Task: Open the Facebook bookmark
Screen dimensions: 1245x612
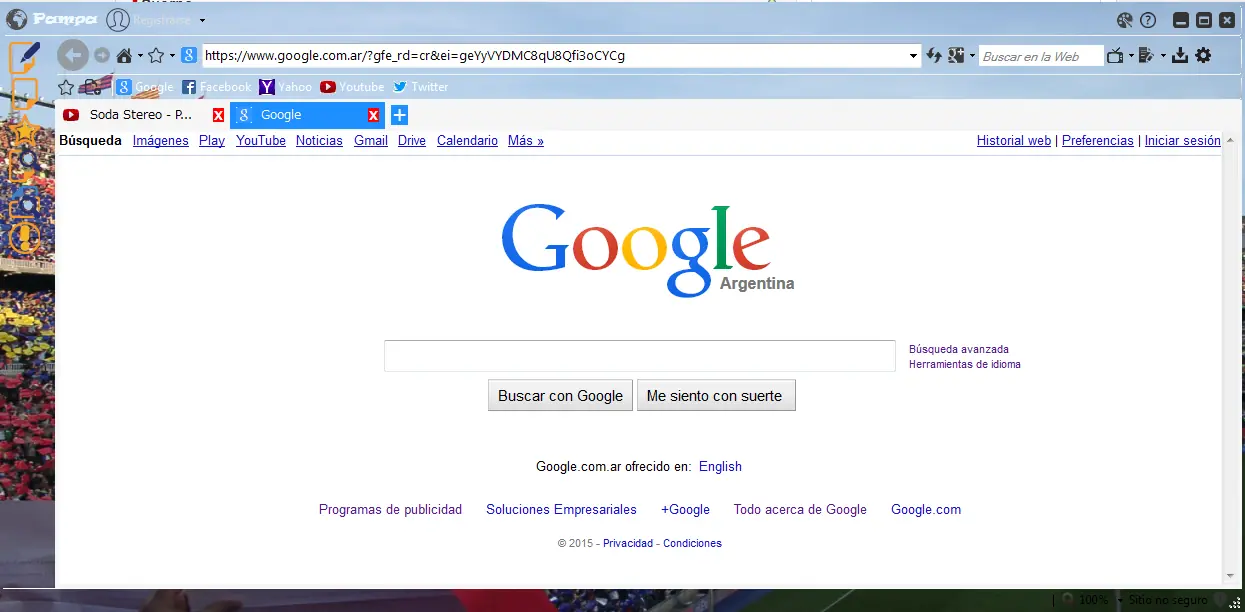Action: 217,87
